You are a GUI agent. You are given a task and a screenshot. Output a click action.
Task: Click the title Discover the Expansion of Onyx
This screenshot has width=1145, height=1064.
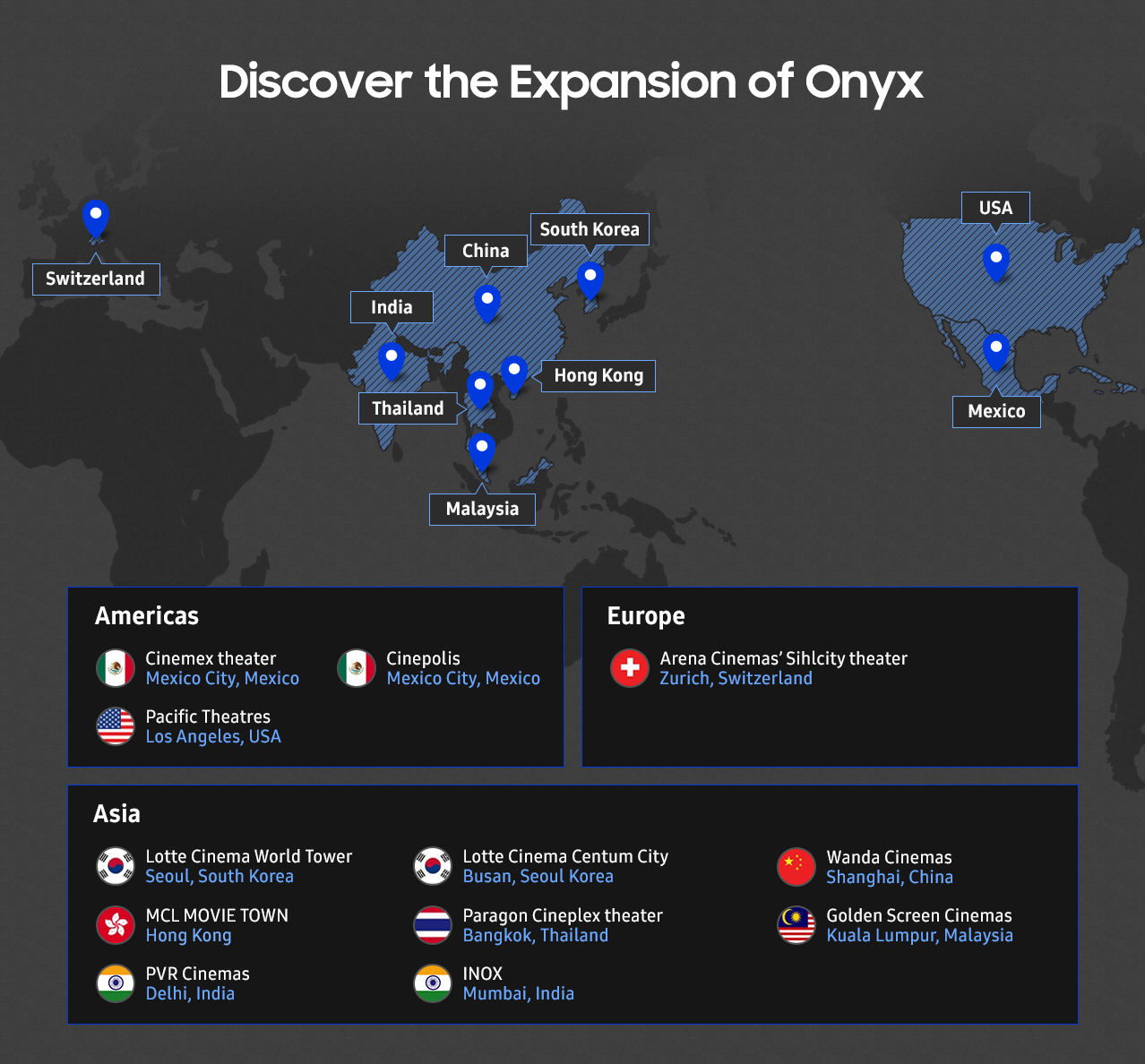pos(572,82)
